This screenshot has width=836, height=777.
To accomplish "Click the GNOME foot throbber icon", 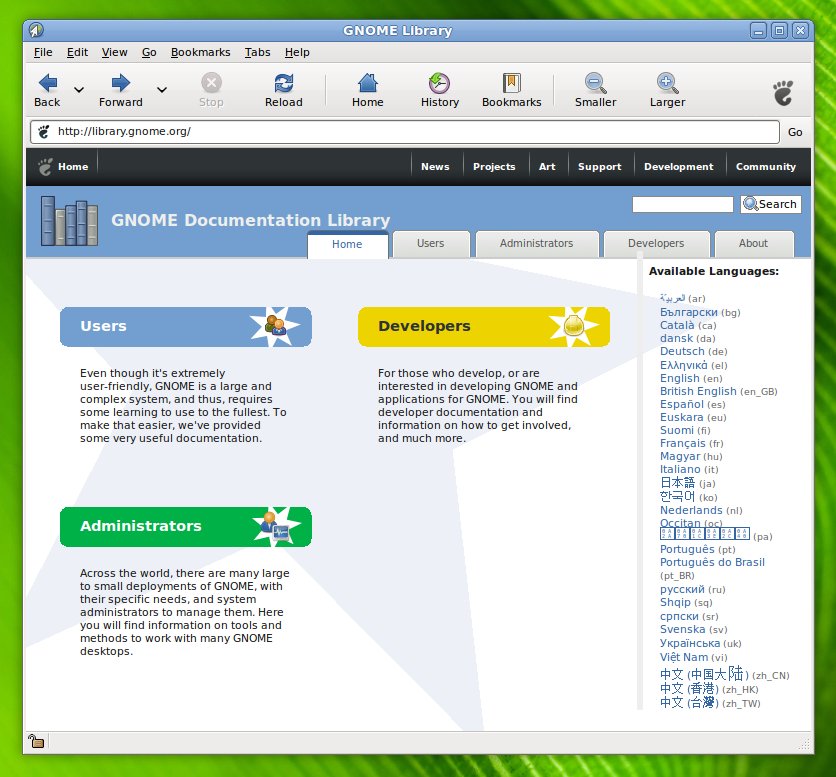I will (x=783, y=93).
